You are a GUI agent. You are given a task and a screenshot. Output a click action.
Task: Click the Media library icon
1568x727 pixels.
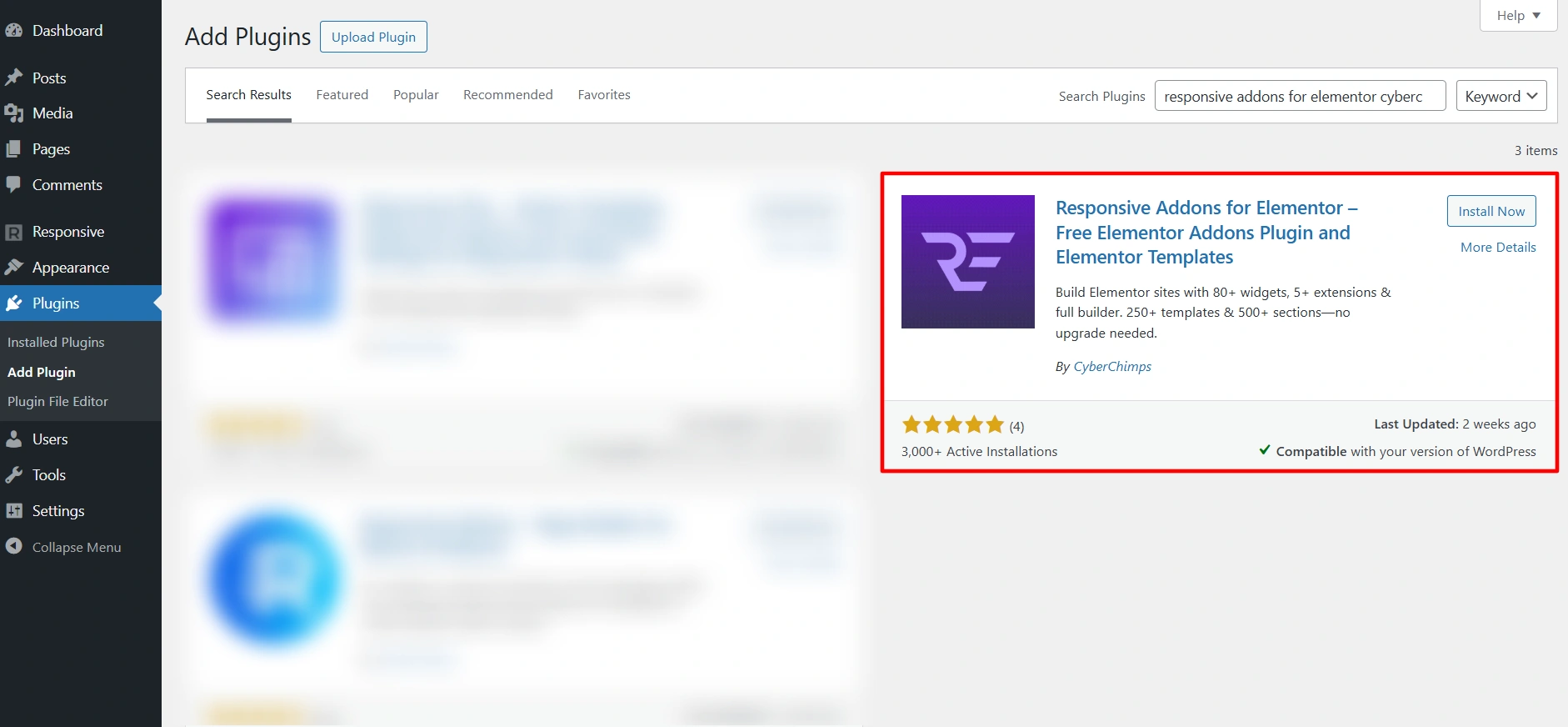click(13, 113)
